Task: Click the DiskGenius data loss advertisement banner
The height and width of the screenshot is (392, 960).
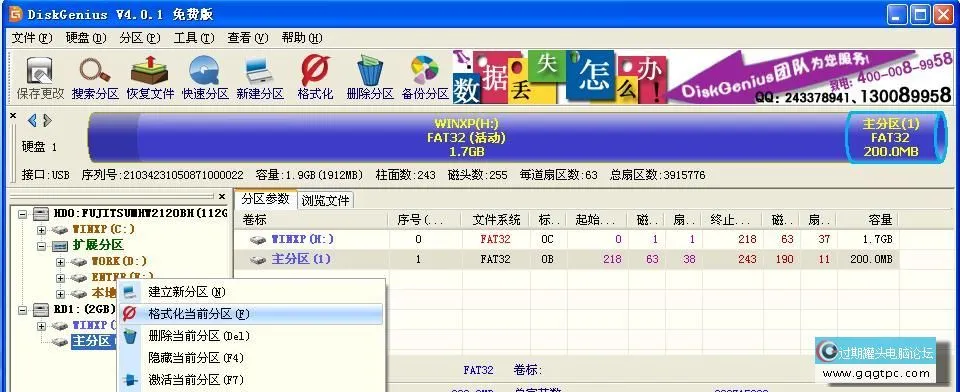Action: (x=703, y=77)
